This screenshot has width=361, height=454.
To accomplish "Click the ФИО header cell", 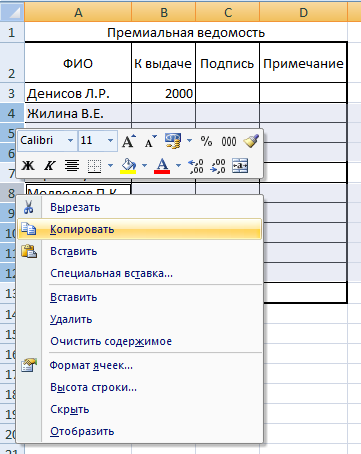I will click(x=78, y=63).
